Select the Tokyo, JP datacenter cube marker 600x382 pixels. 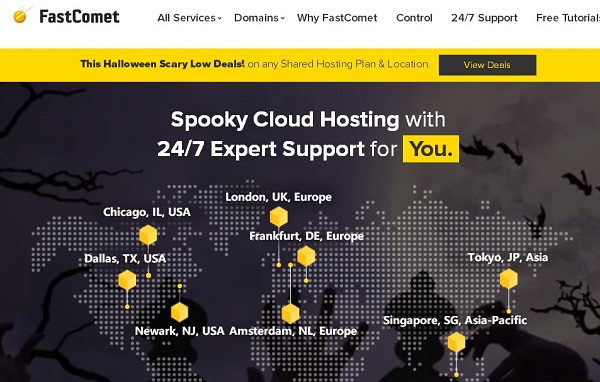pyautogui.click(x=509, y=279)
